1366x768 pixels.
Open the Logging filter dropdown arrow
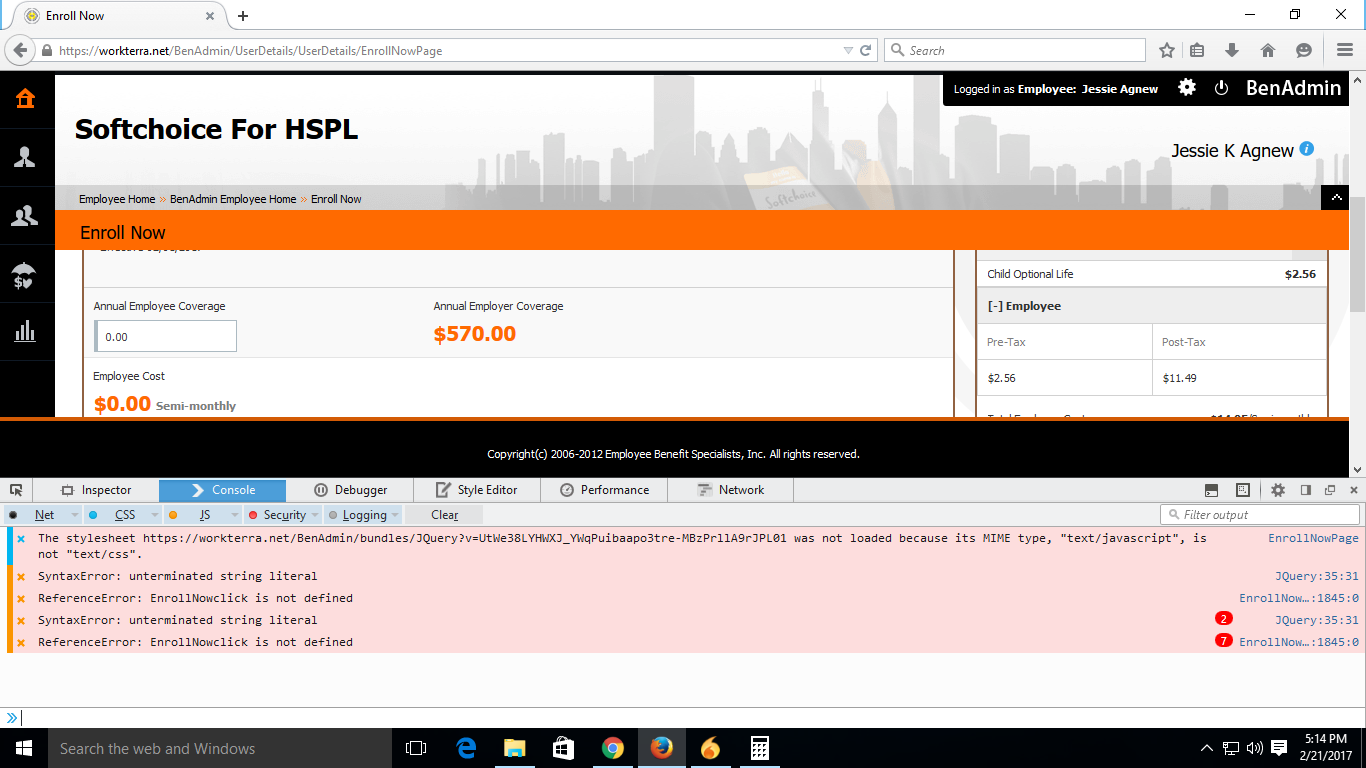click(x=395, y=515)
